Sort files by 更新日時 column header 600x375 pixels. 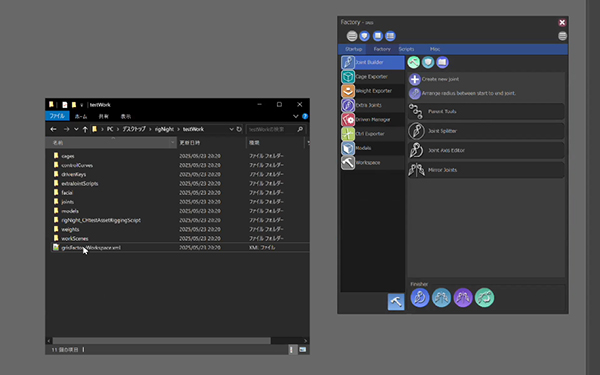point(211,143)
